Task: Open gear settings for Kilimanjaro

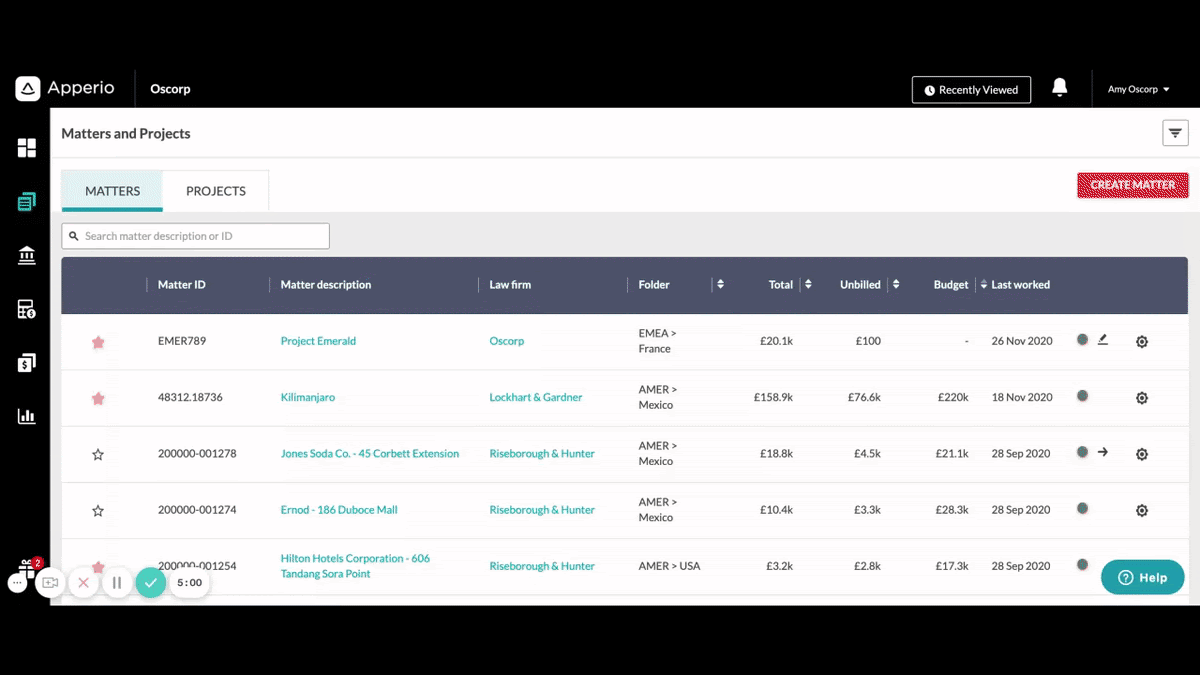Action: tap(1142, 398)
